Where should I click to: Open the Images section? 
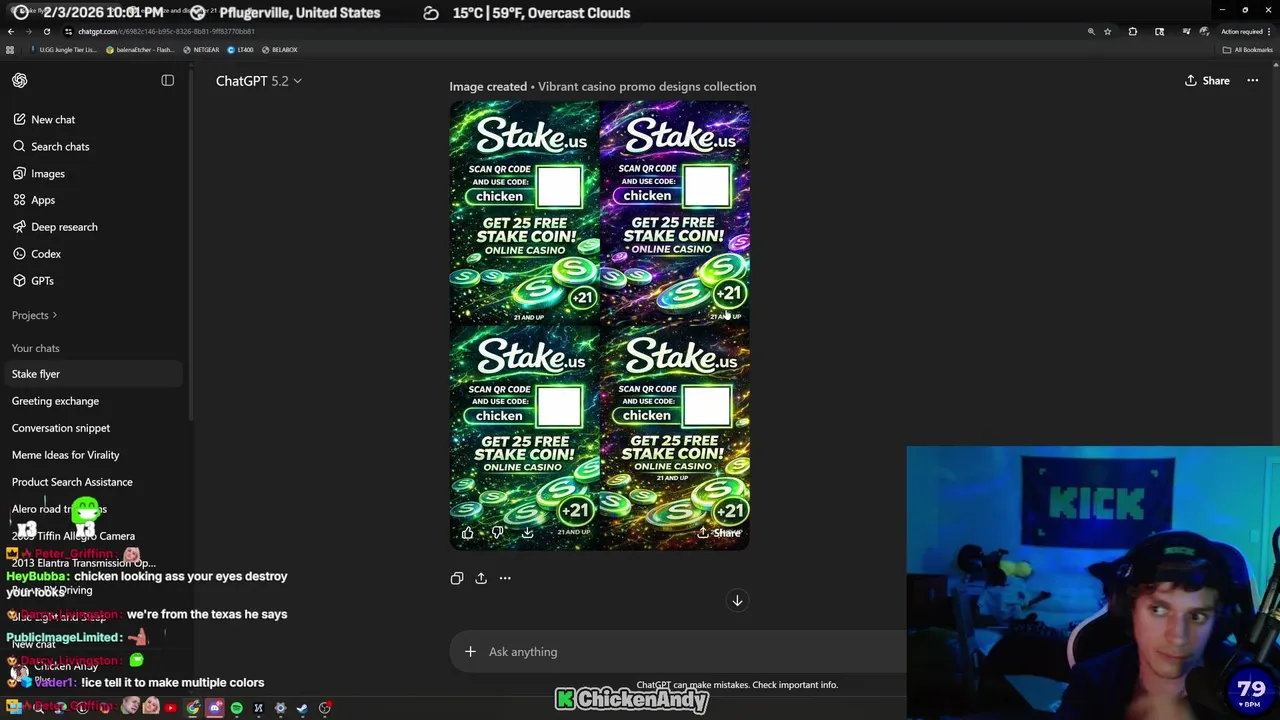(39, 173)
